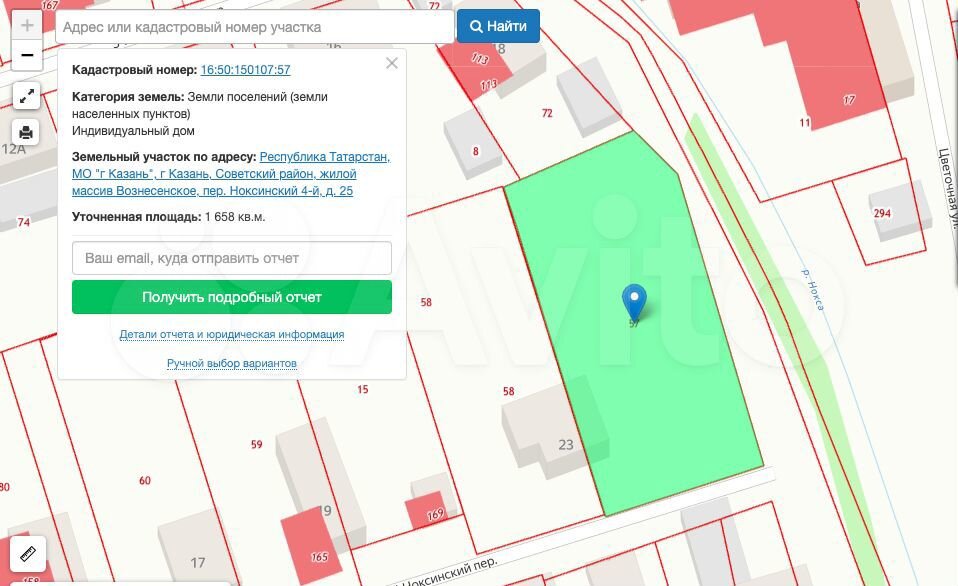The height and width of the screenshot is (586, 958).
Task: Click Ручной выбор вариантов link
Action: click(x=232, y=363)
